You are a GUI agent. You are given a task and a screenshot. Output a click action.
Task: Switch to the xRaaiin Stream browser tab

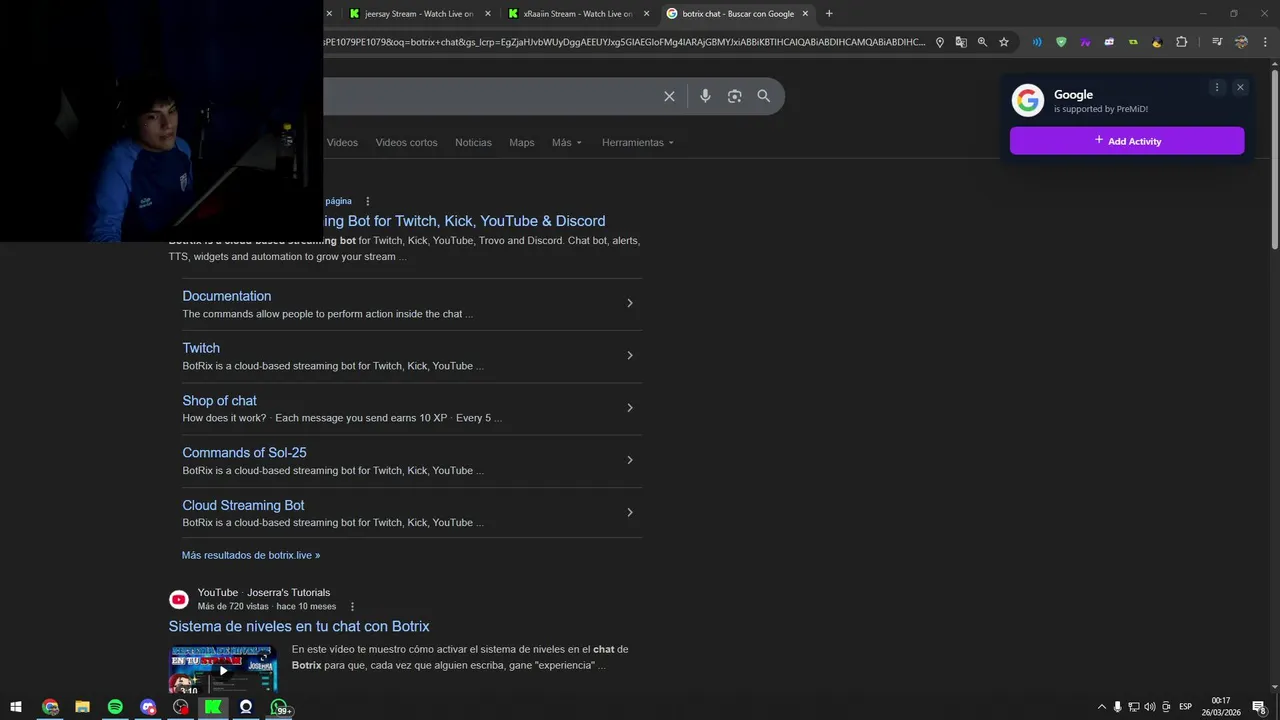pyautogui.click(x=578, y=14)
